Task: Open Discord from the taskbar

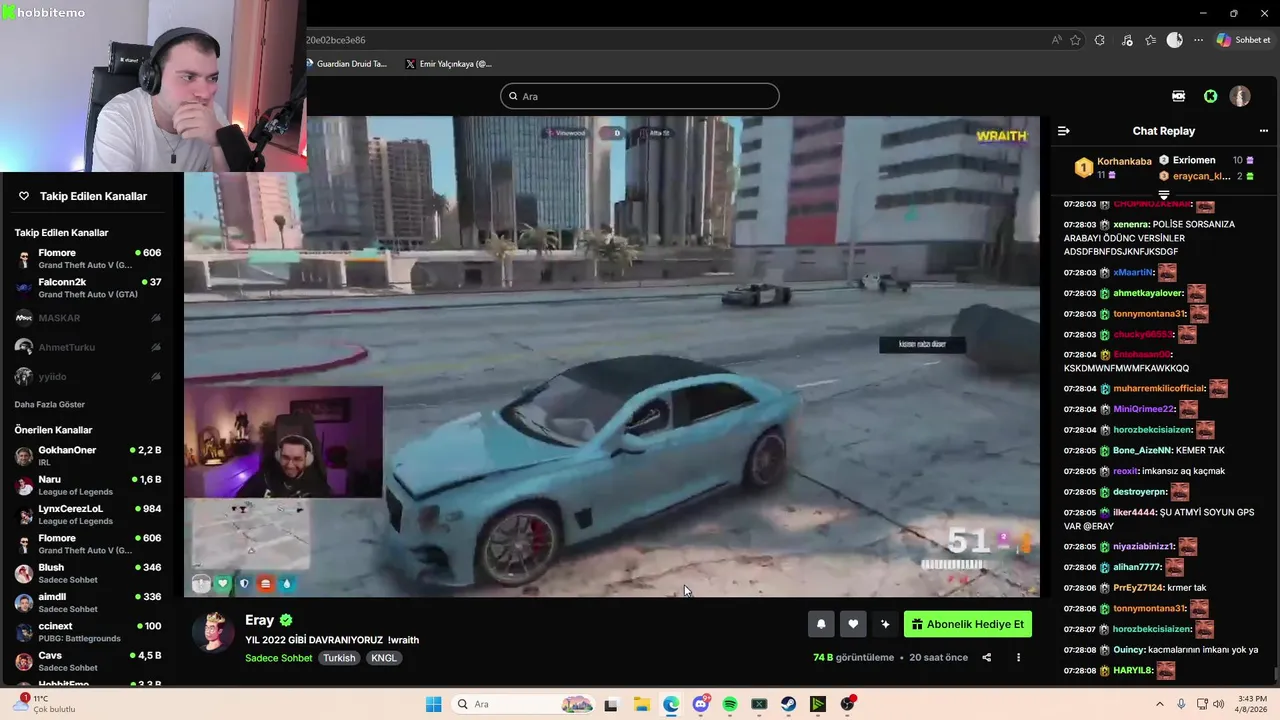Action: (x=701, y=704)
